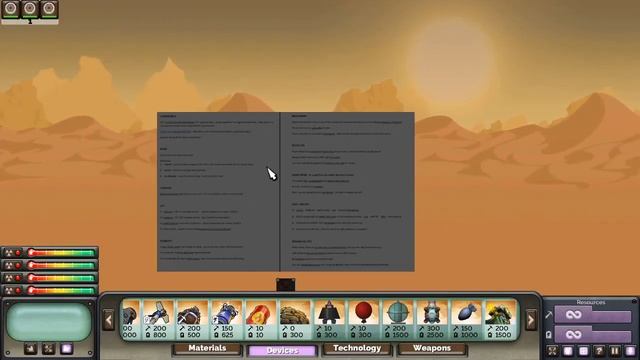Click middle icon button below minimap
The width and height of the screenshot is (640, 360).
click(49, 349)
